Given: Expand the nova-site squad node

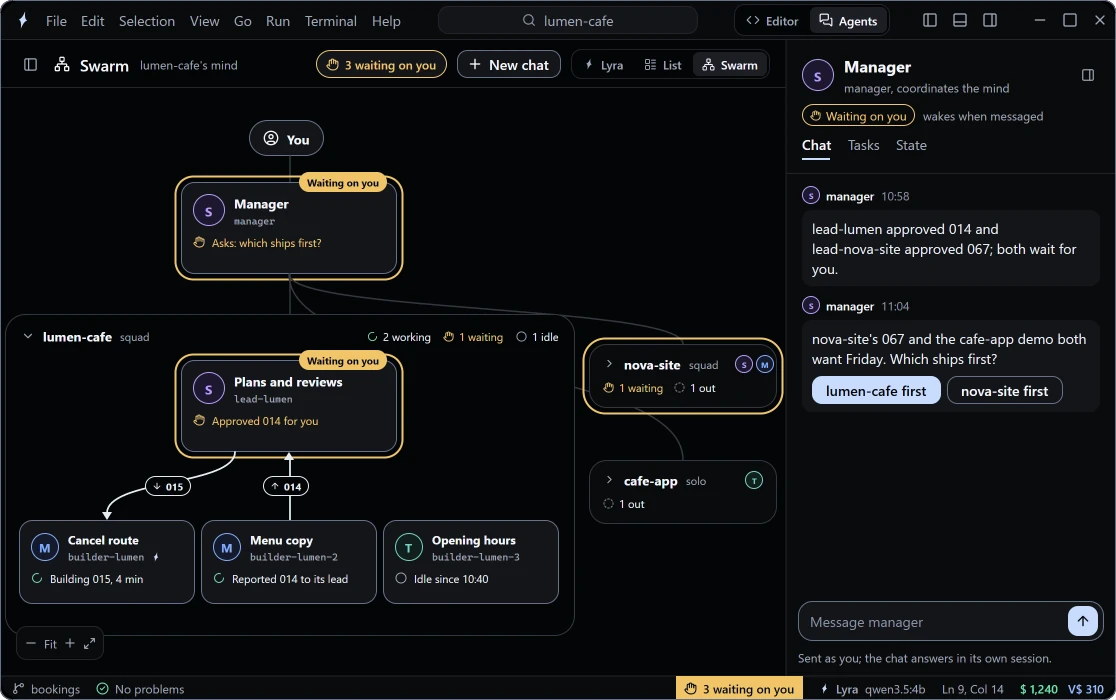Looking at the screenshot, I should 609,364.
